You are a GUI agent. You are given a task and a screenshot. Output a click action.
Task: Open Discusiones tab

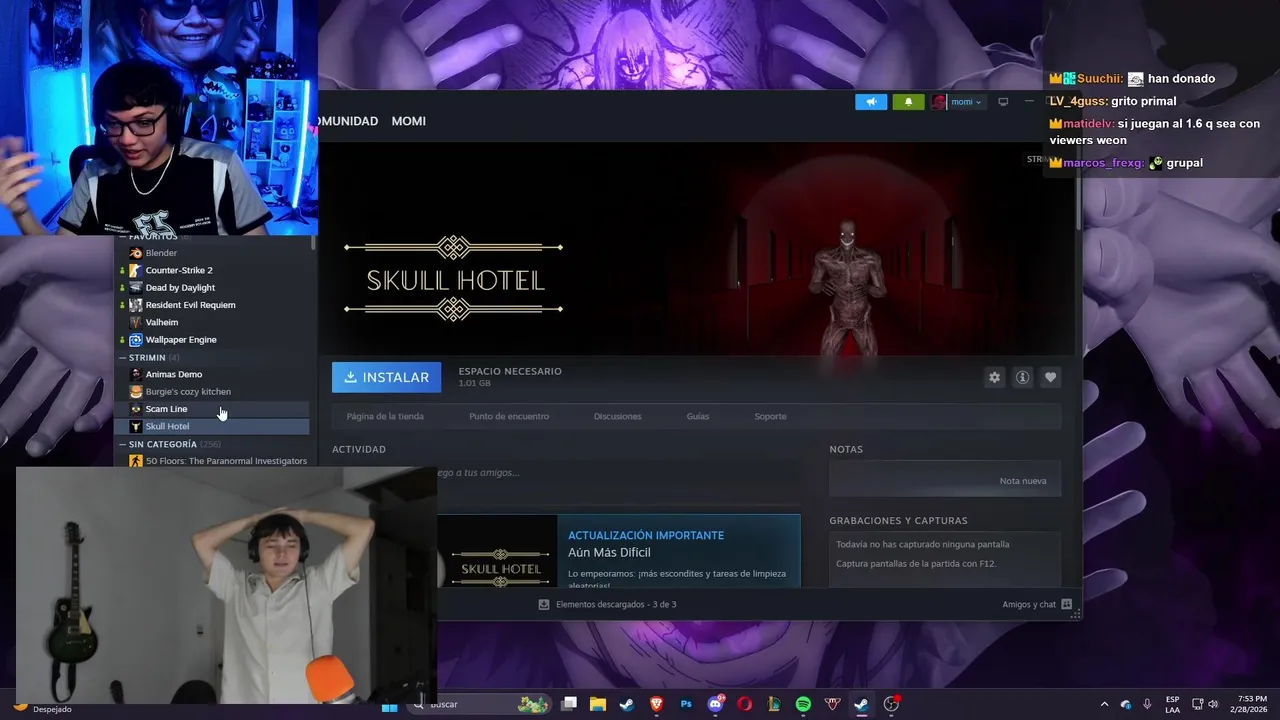(617, 416)
